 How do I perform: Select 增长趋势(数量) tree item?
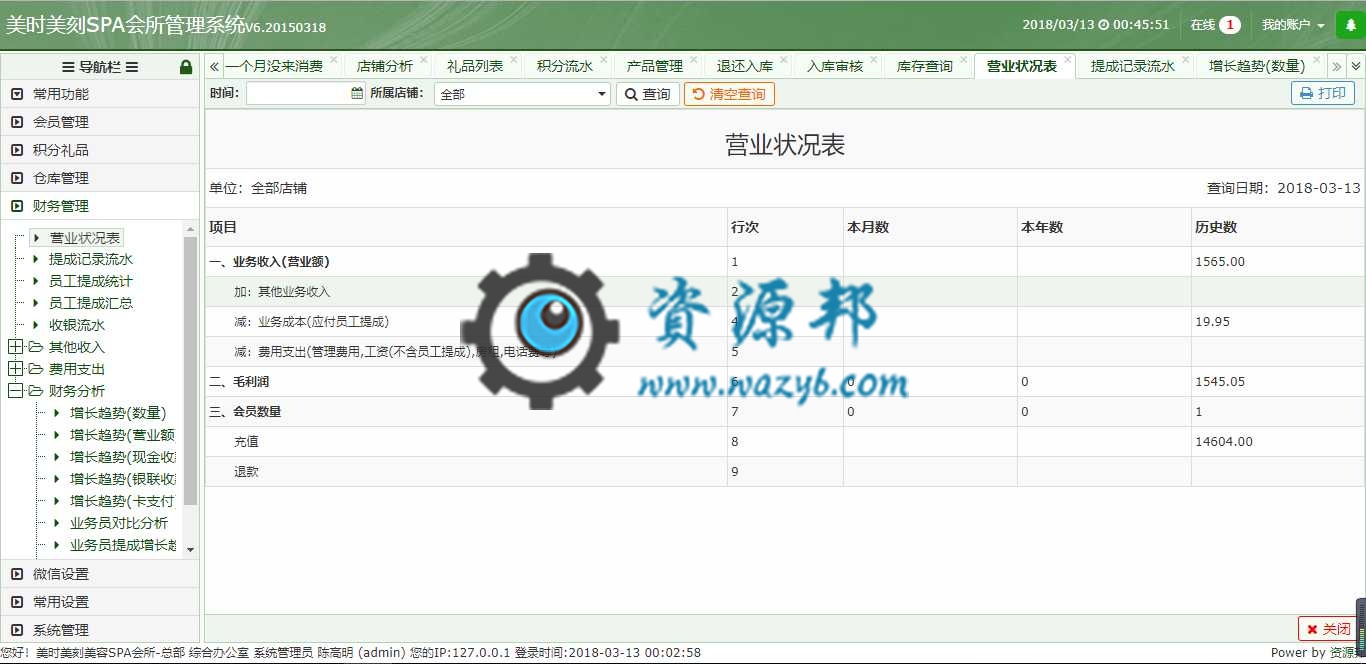[118, 413]
